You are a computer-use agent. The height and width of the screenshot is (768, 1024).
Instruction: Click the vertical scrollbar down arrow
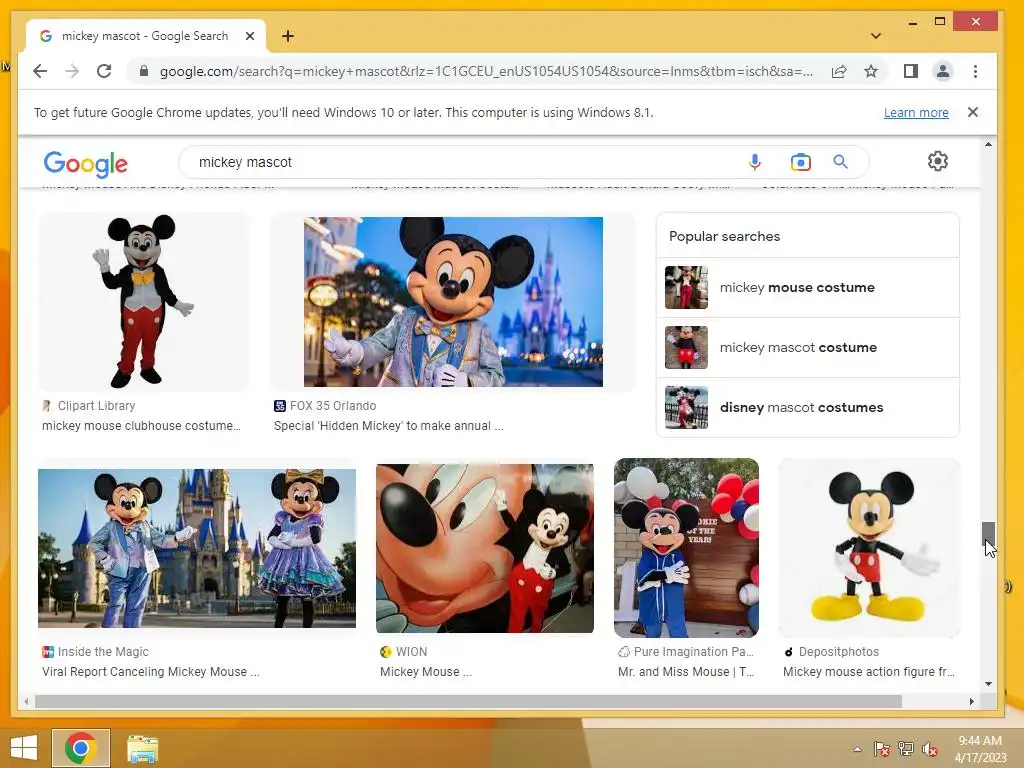[x=988, y=684]
